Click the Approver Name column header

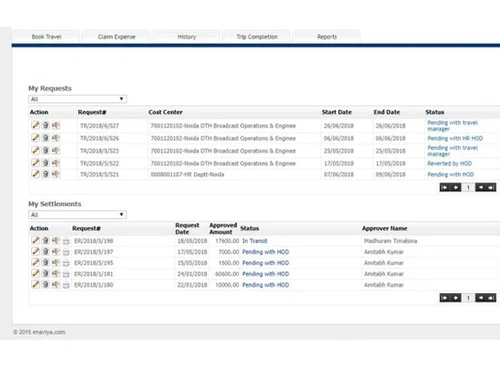tap(385, 228)
